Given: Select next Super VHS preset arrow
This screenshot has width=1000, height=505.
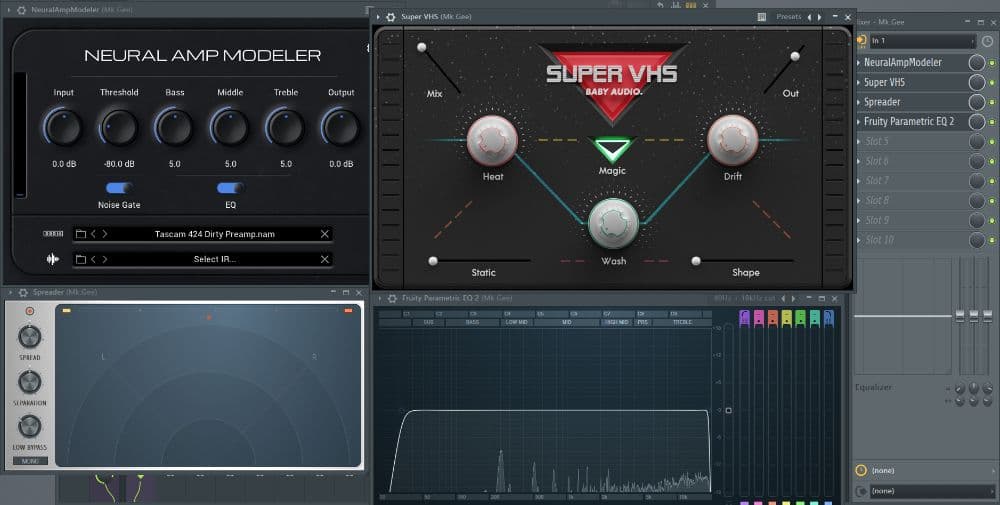Looking at the screenshot, I should click(820, 17).
